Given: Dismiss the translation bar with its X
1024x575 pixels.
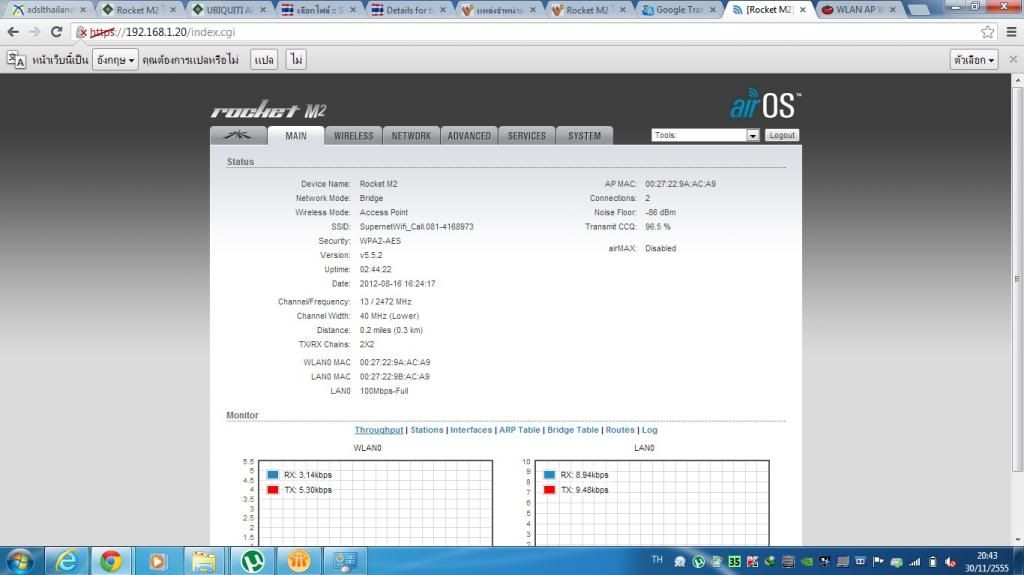Looking at the screenshot, I should (x=1014, y=59).
